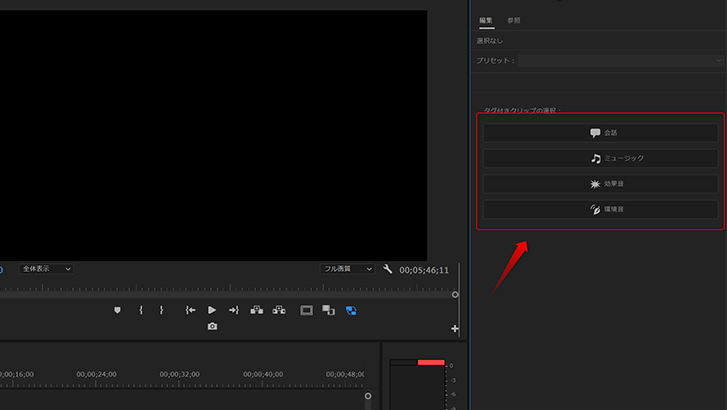Toggle the blue proxy button

[351, 310]
